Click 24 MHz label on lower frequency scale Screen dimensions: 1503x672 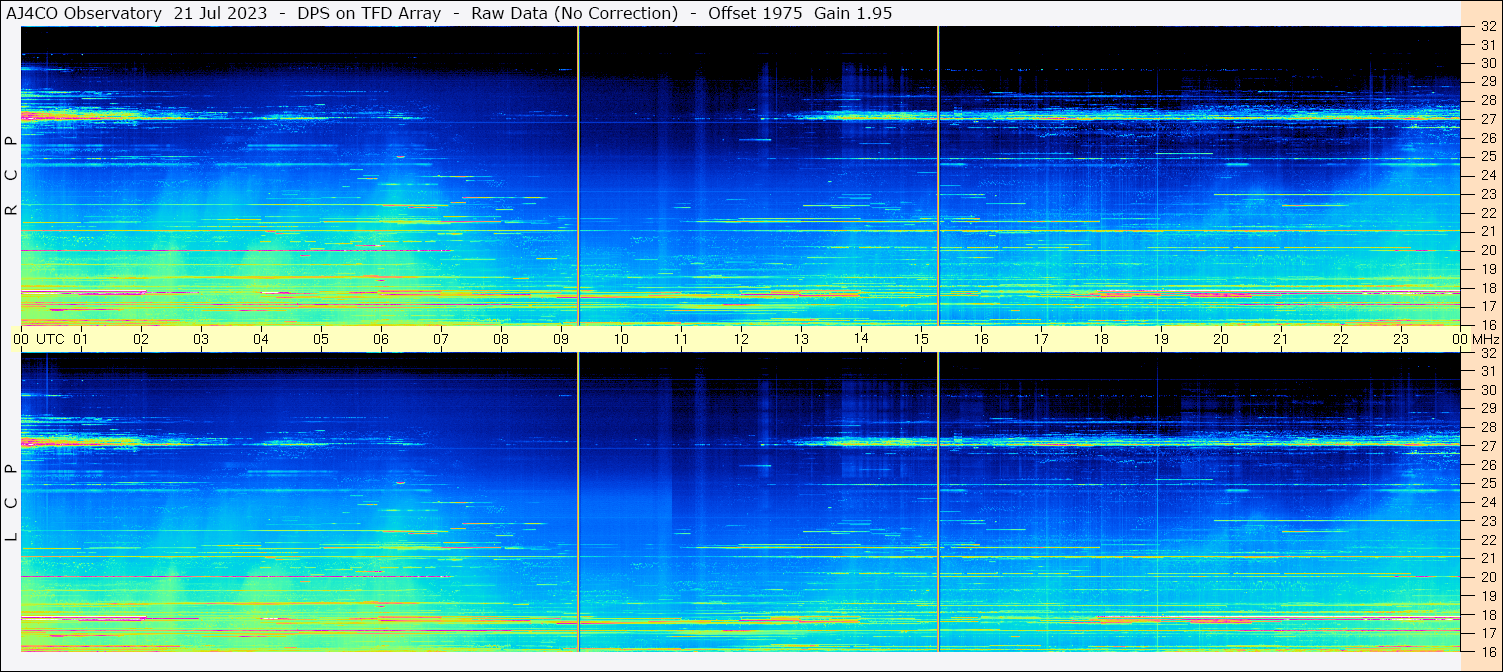(x=1486, y=502)
